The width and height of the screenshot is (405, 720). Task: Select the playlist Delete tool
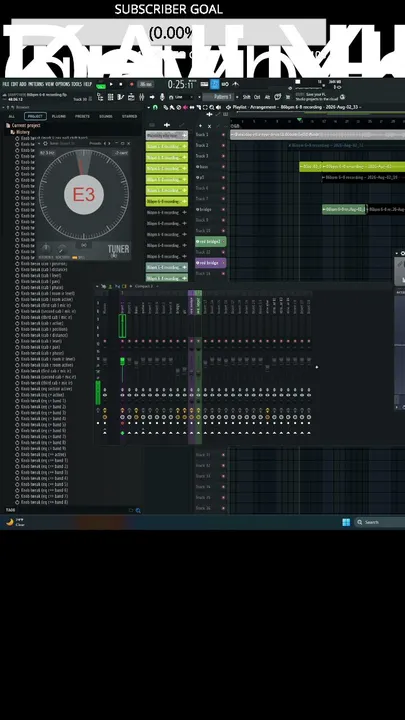[179, 107]
